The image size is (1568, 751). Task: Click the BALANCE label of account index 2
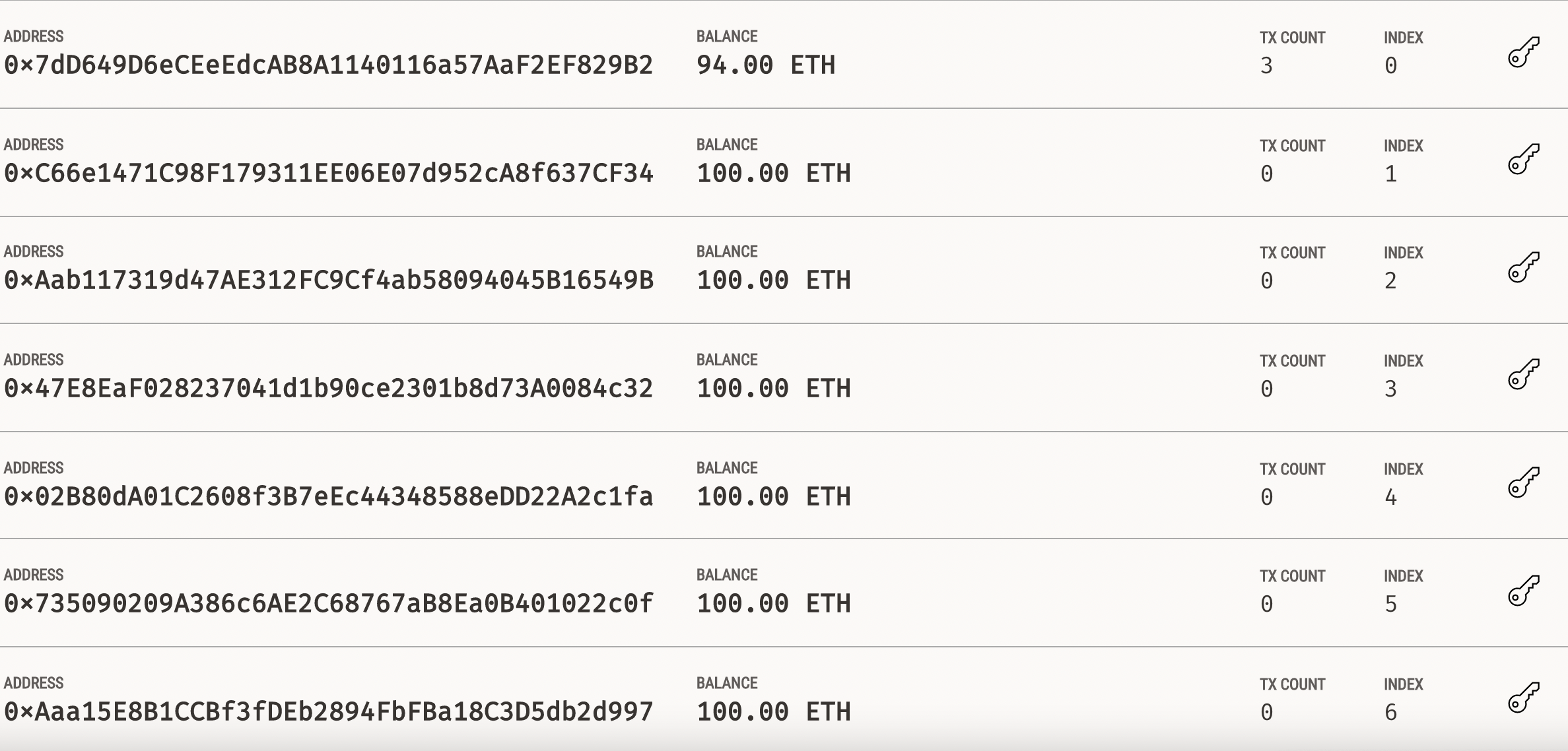tap(726, 251)
